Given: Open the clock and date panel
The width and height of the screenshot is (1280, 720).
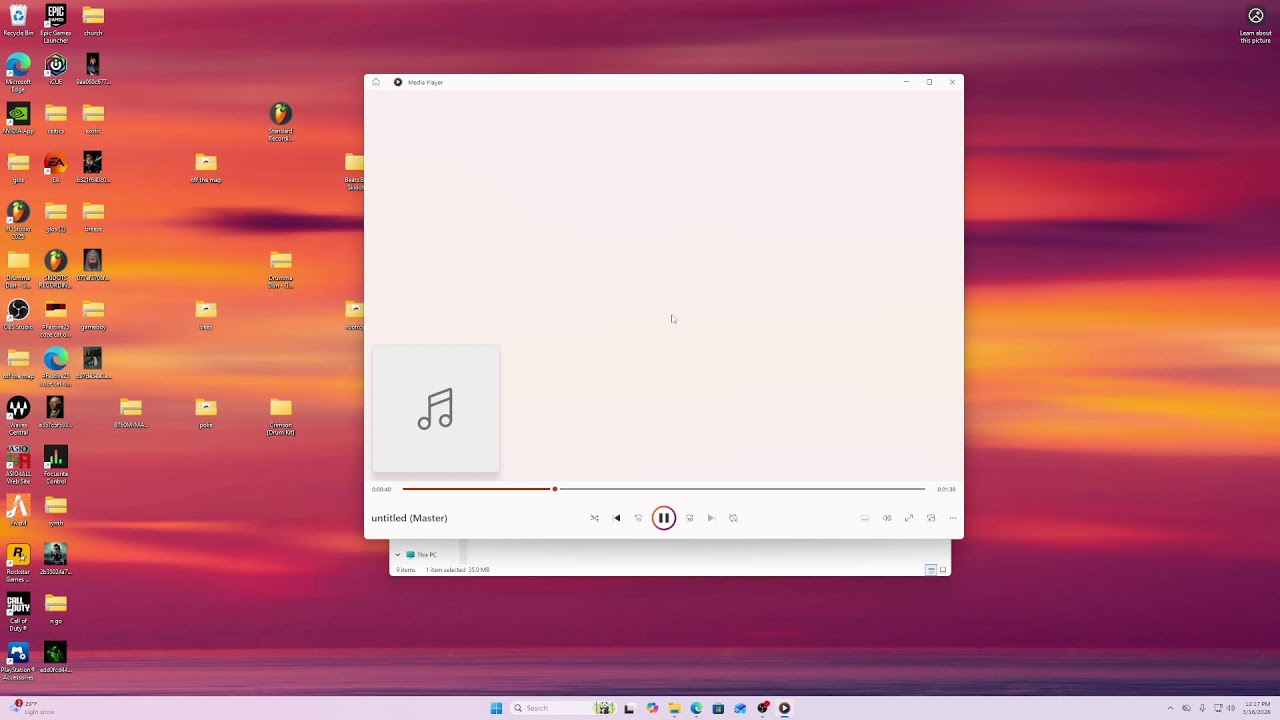Looking at the screenshot, I should [x=1256, y=708].
